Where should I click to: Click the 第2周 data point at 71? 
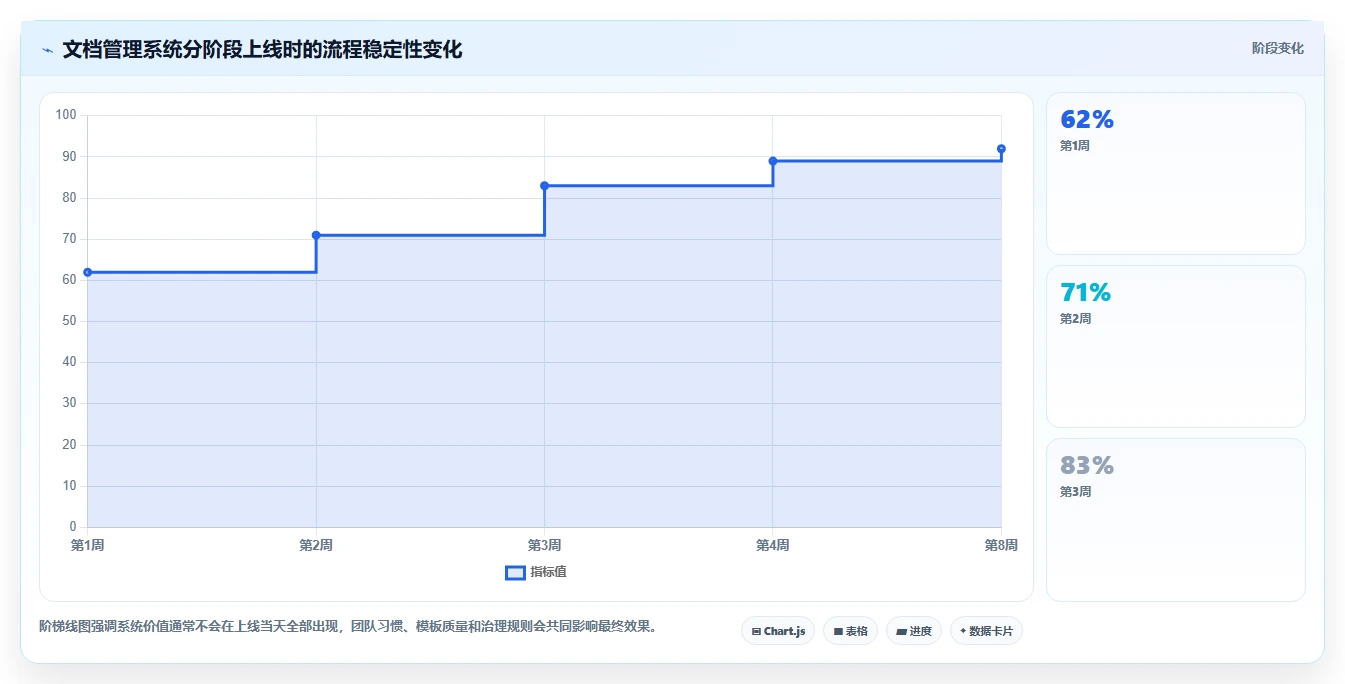coord(316,235)
